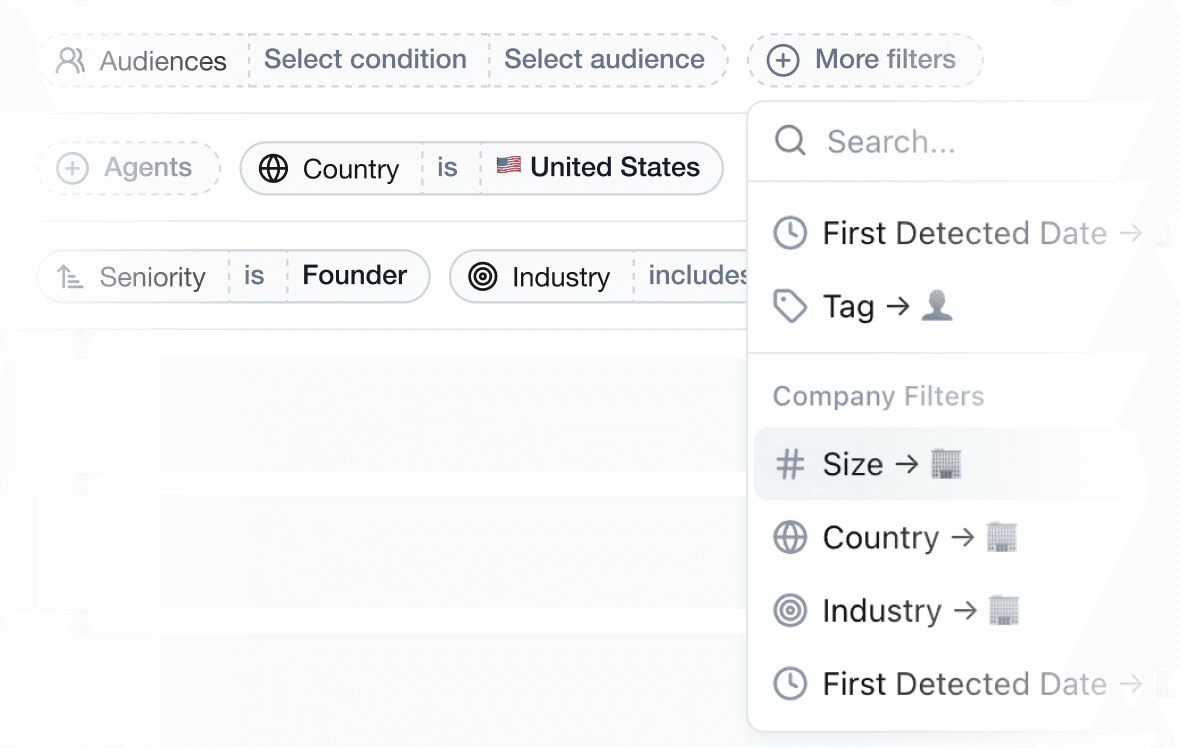
Task: Select the Tag filter option
Action: click(x=849, y=306)
